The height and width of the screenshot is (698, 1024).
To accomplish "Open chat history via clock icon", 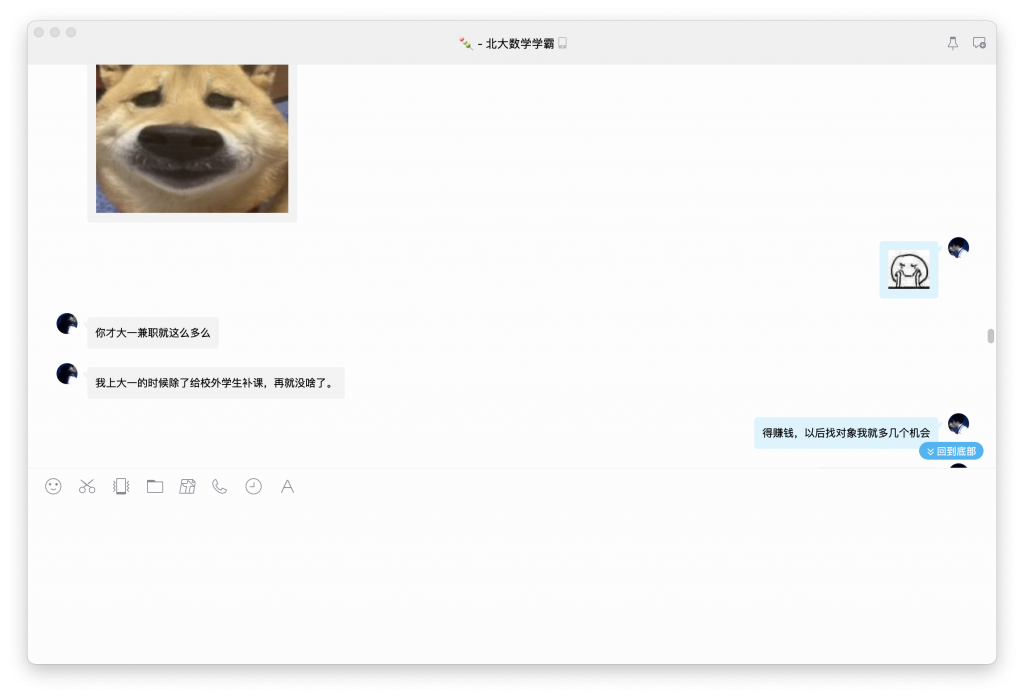I will click(x=253, y=486).
